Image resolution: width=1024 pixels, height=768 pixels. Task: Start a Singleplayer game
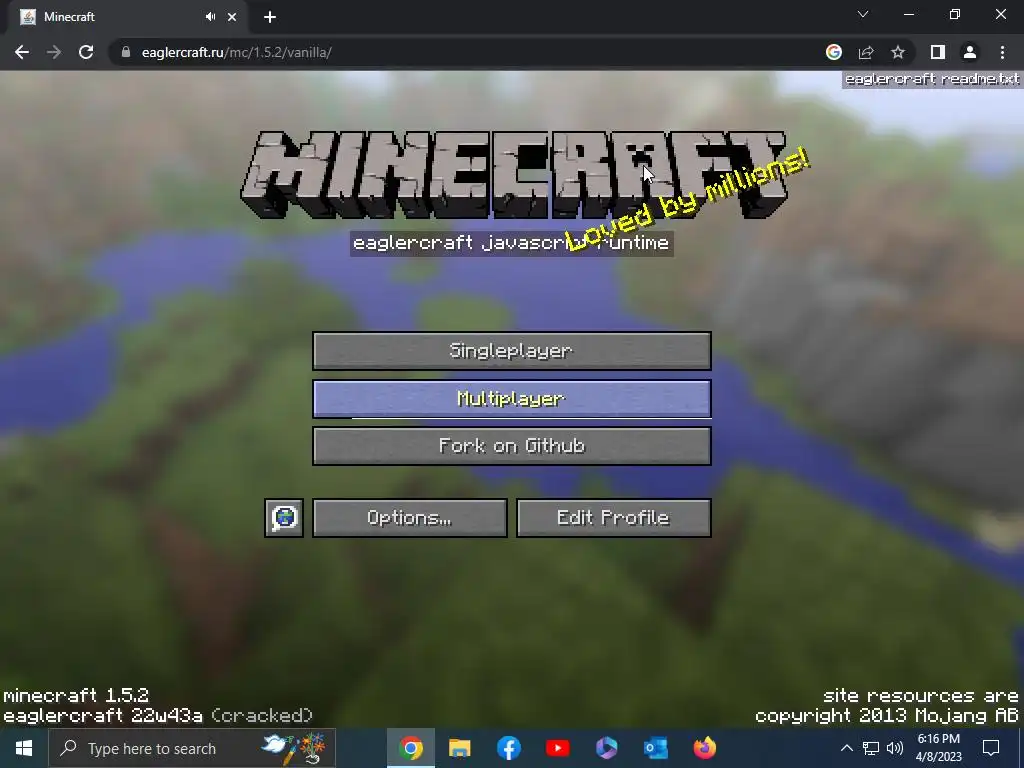[512, 351]
